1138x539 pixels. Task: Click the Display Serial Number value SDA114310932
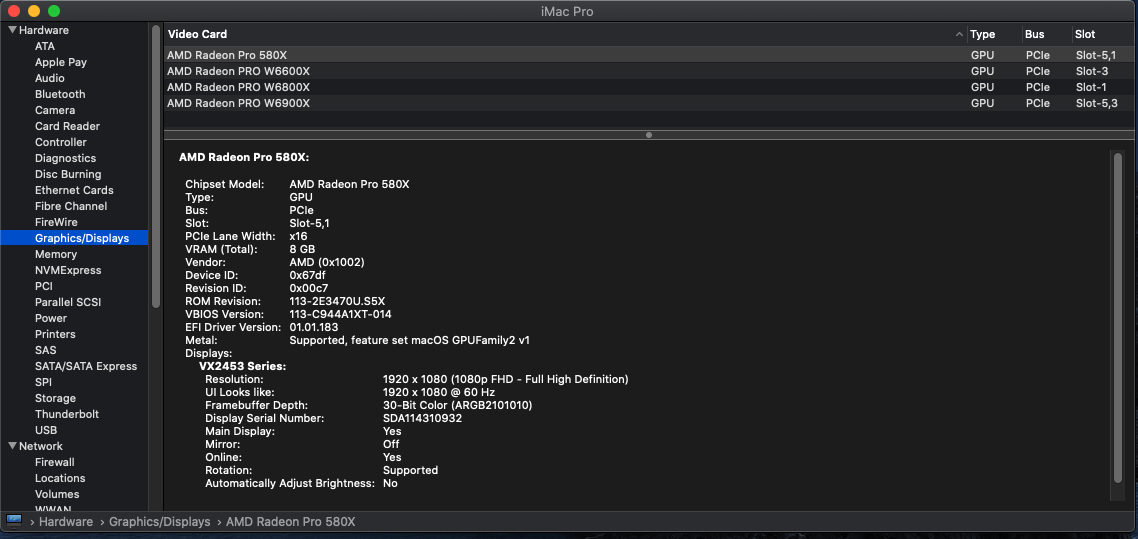point(422,418)
